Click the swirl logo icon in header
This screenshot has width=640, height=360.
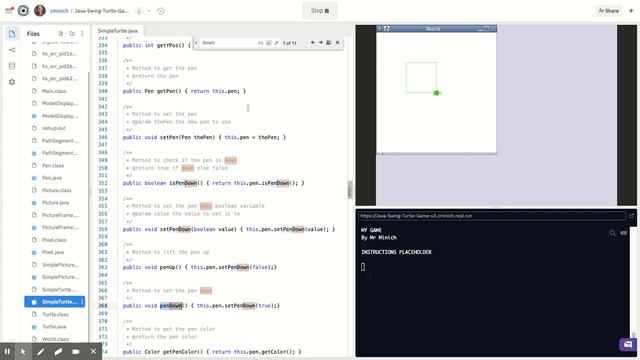click(x=23, y=11)
